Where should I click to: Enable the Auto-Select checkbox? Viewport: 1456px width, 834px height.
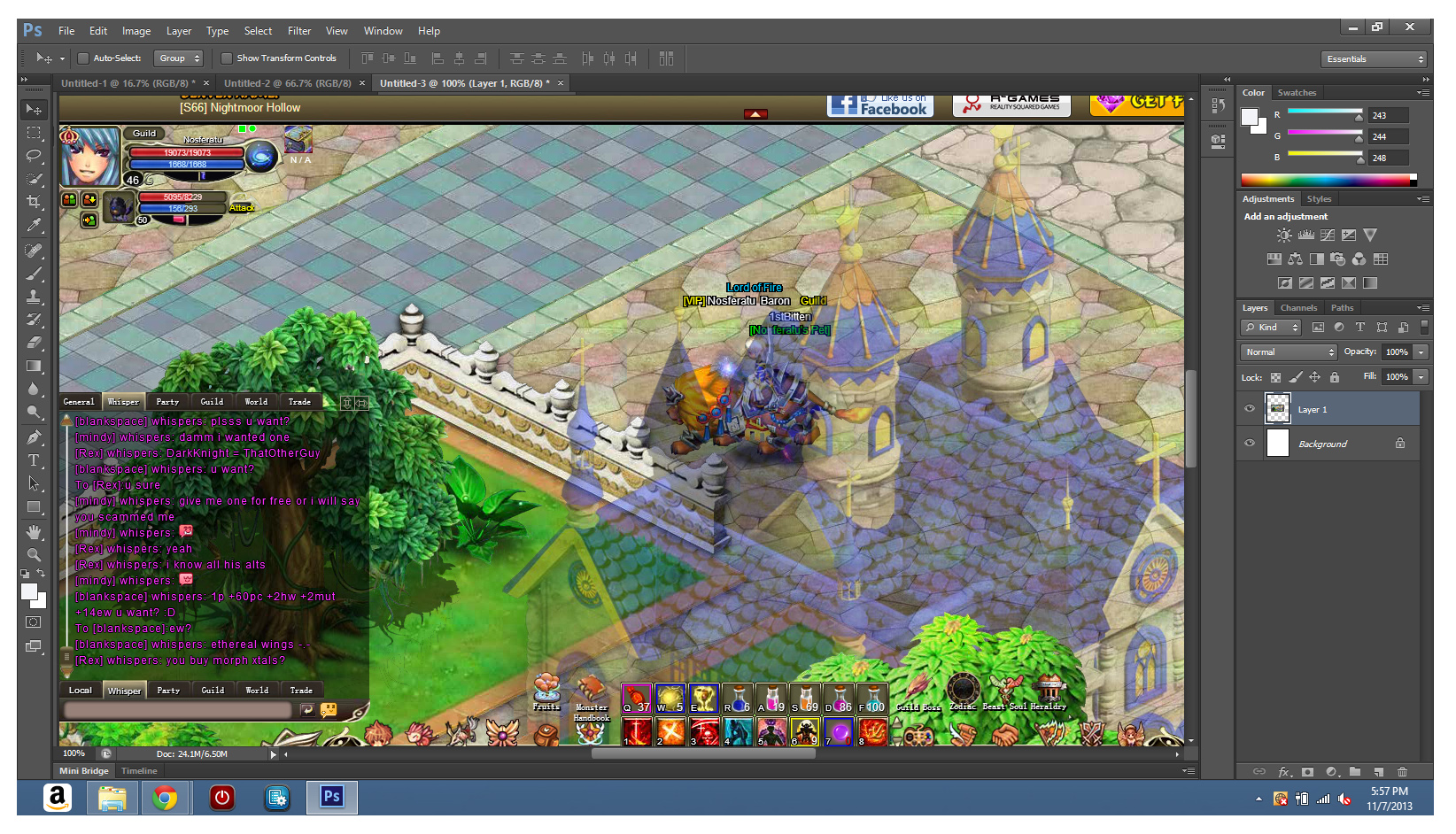pos(83,58)
